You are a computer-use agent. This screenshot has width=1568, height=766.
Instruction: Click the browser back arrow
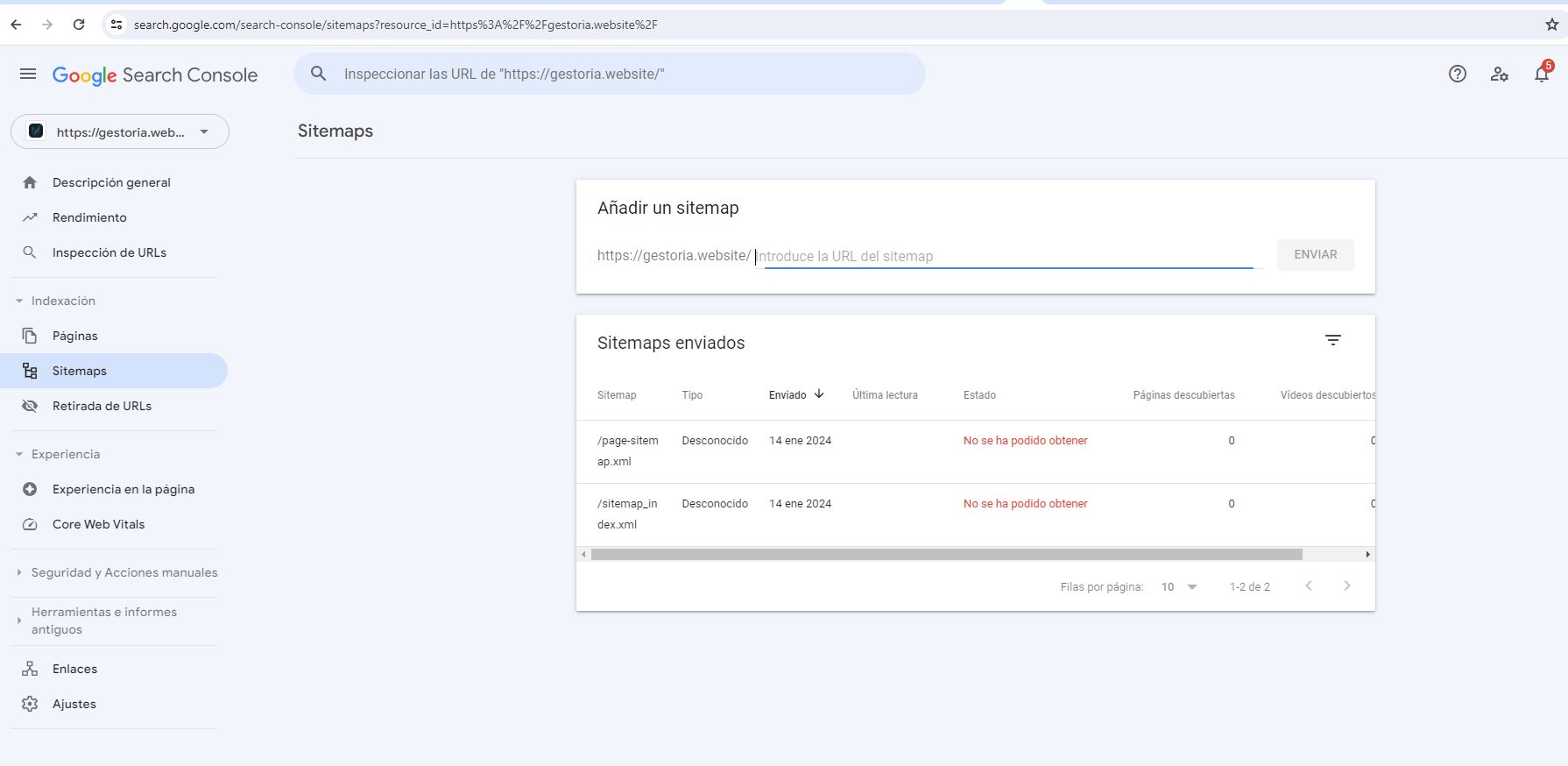[x=16, y=25]
